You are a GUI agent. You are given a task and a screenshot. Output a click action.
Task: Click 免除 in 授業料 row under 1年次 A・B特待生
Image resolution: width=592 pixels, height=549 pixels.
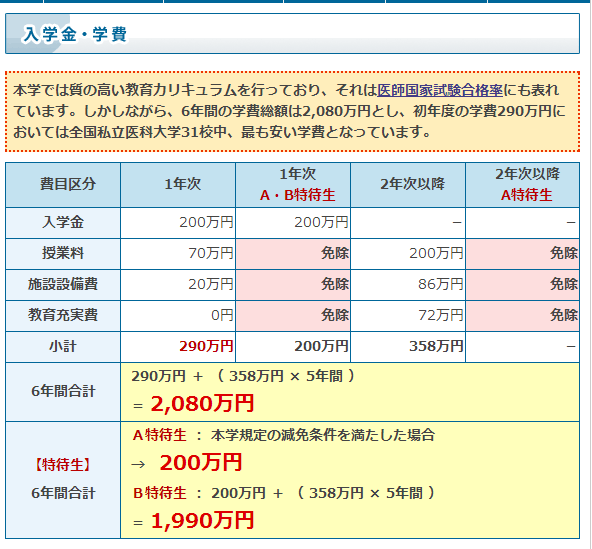pyautogui.click(x=293, y=253)
